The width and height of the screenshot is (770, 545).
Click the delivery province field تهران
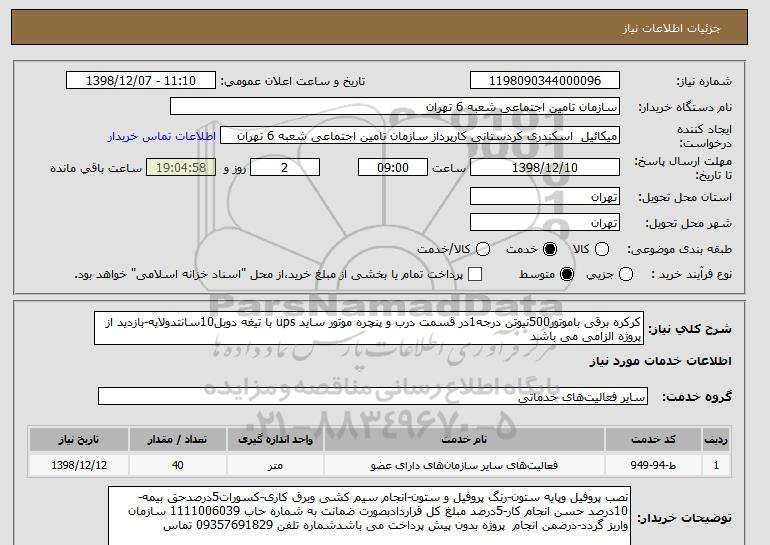coord(545,196)
